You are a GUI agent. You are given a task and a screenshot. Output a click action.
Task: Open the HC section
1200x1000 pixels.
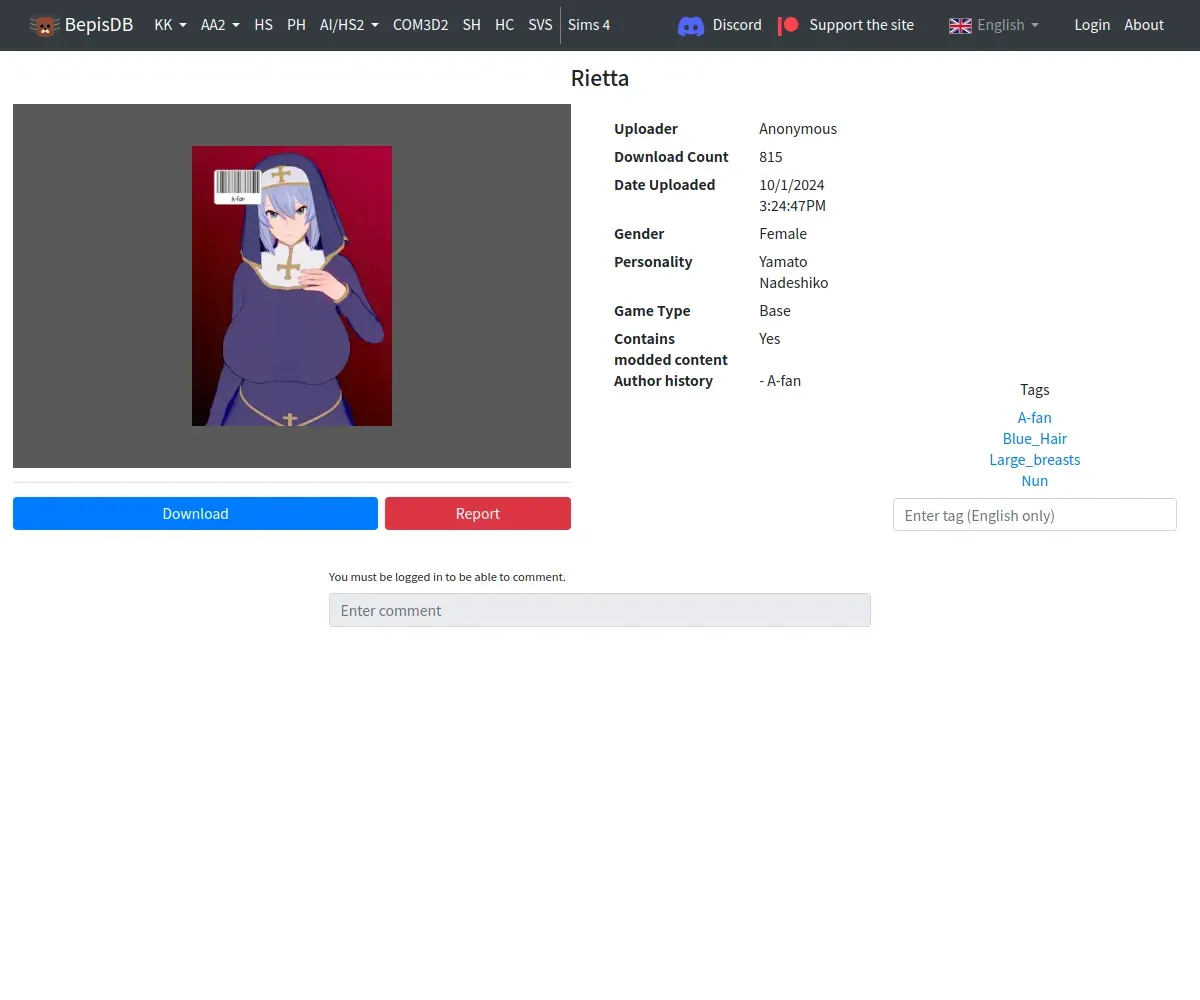[x=505, y=25]
